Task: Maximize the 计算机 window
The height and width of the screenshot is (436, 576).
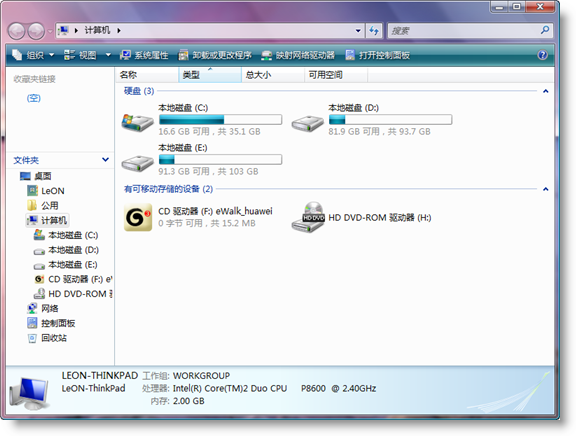Action: [x=516, y=7]
